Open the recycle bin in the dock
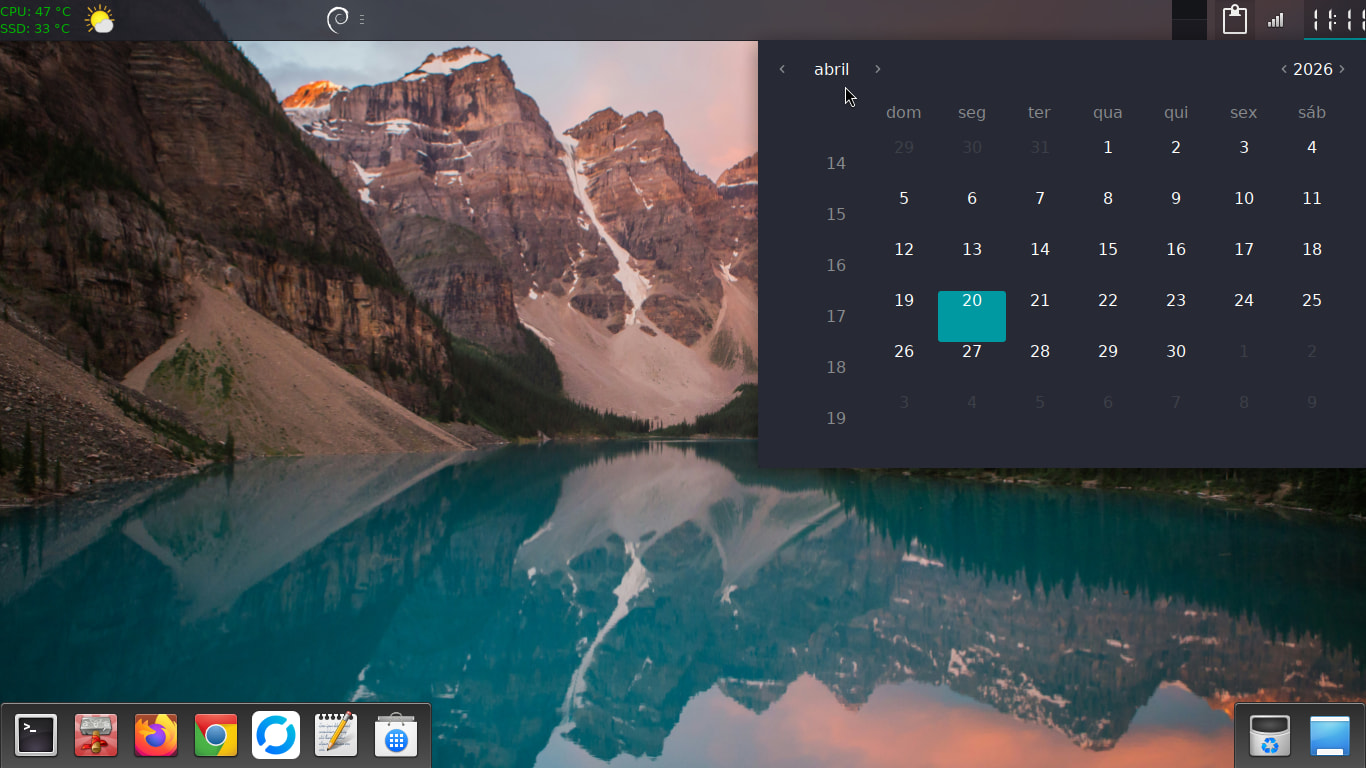 [1270, 736]
